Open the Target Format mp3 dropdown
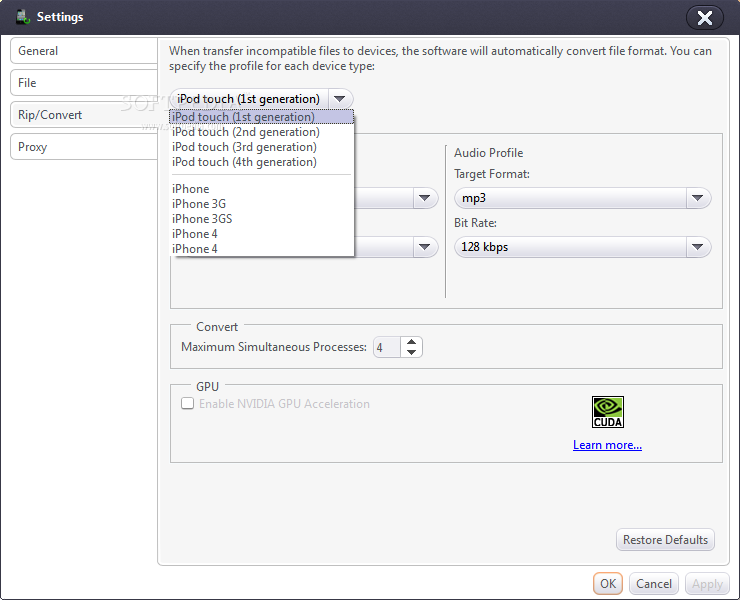This screenshot has width=740, height=600. (x=582, y=198)
